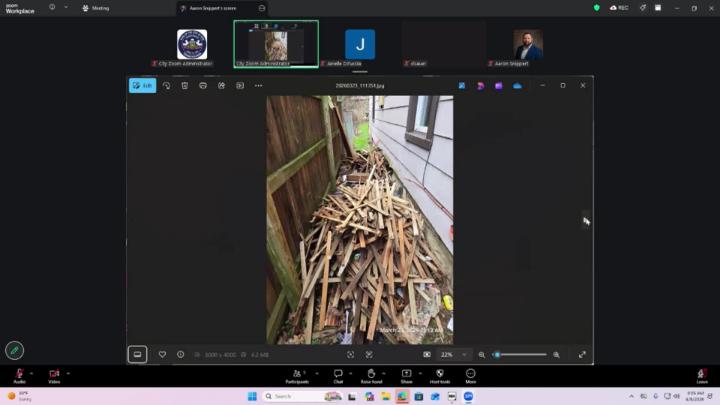The image size is (720, 405).
Task: Click the weather widget on the taskbar
Action: [x=19, y=396]
